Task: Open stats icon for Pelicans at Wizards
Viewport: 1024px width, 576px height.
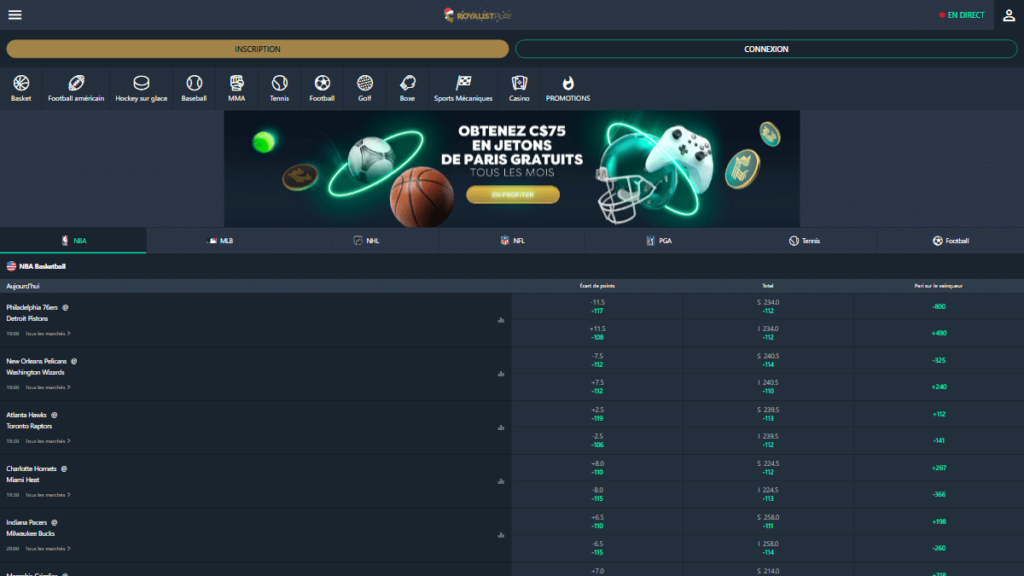Action: 501,374
